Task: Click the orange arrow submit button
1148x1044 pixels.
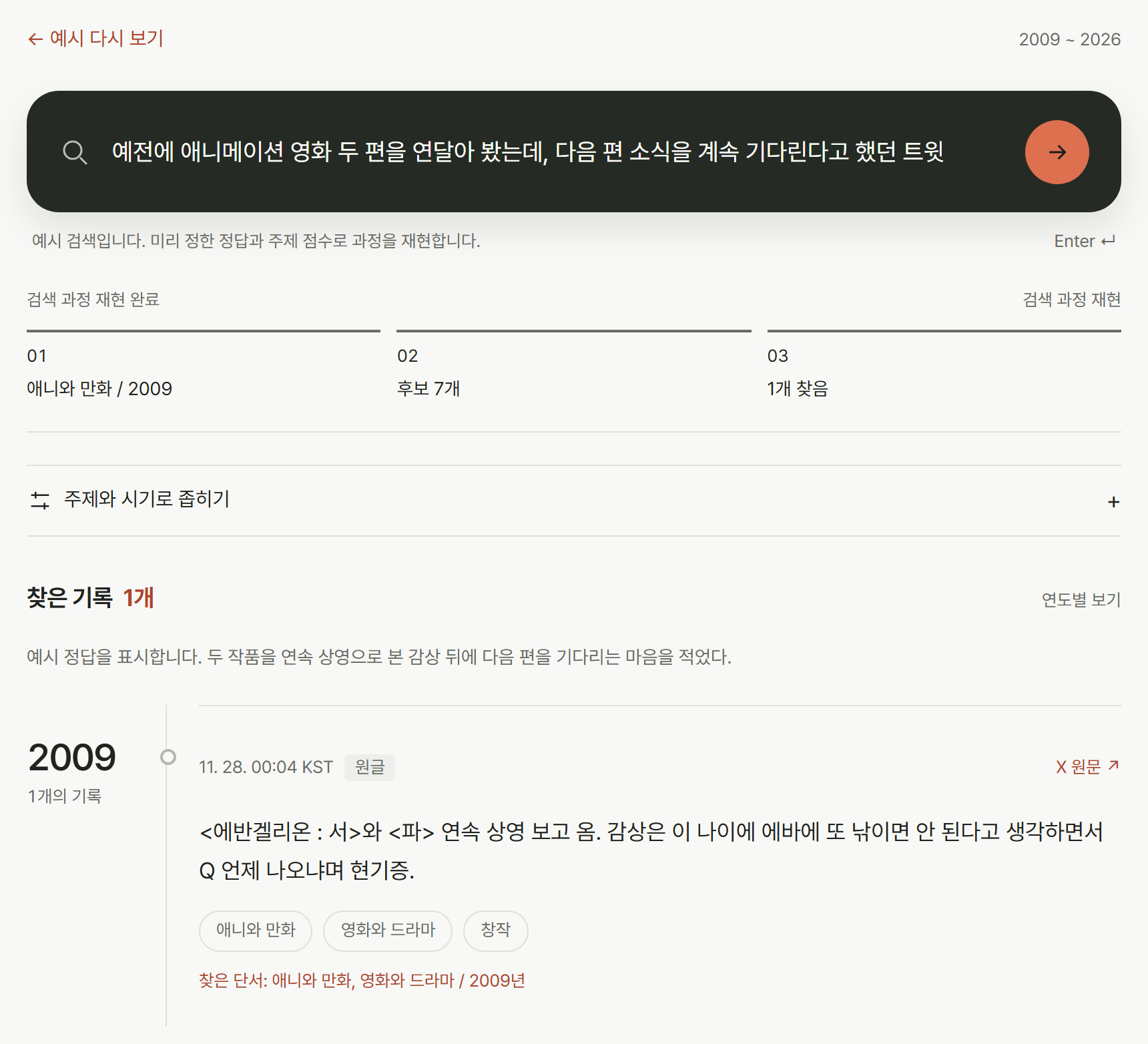Action: pyautogui.click(x=1057, y=152)
